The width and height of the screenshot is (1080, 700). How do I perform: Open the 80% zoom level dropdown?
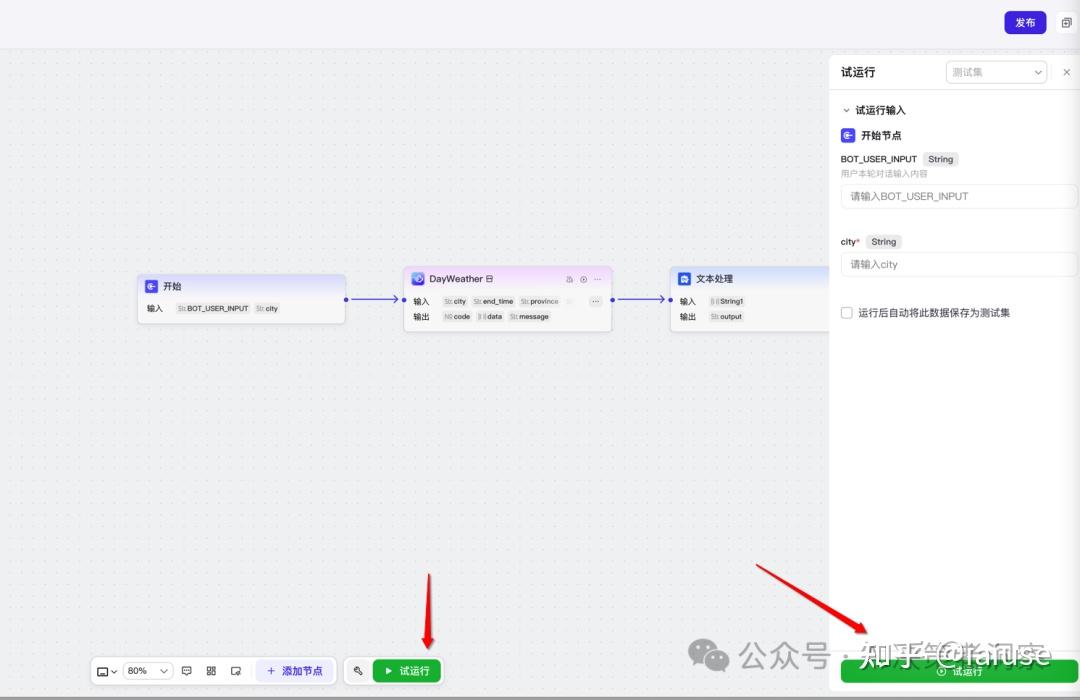click(147, 671)
